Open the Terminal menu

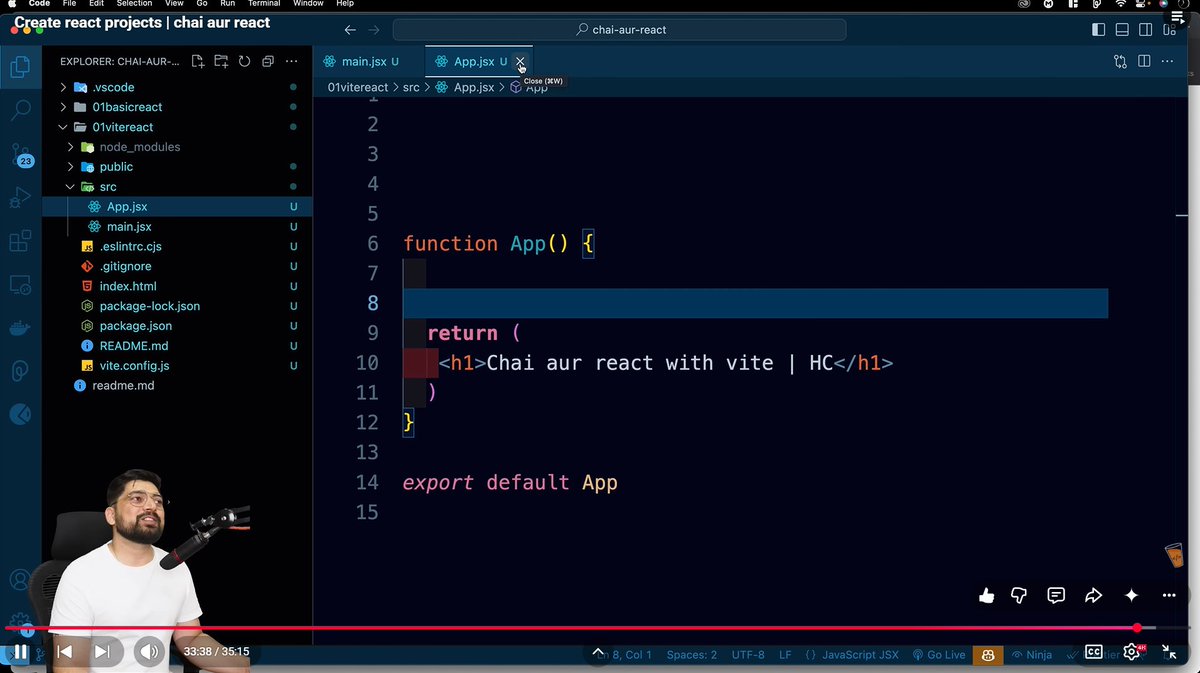264,4
